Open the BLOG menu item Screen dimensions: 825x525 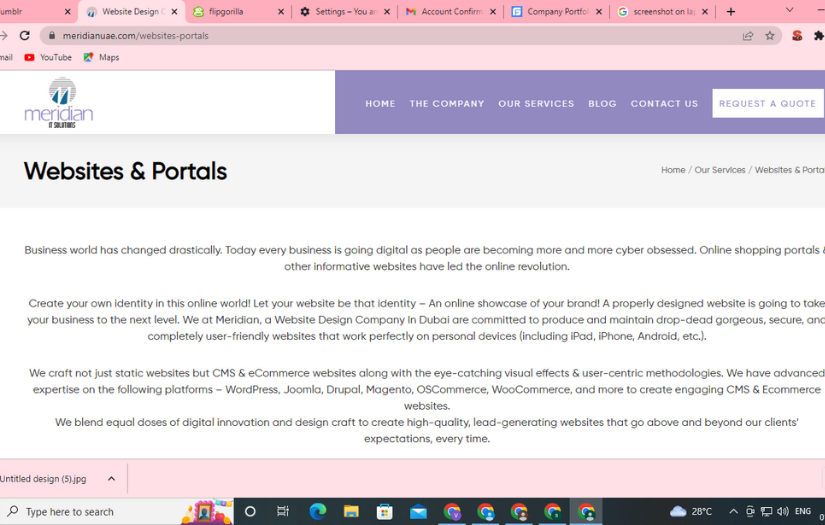coord(602,104)
